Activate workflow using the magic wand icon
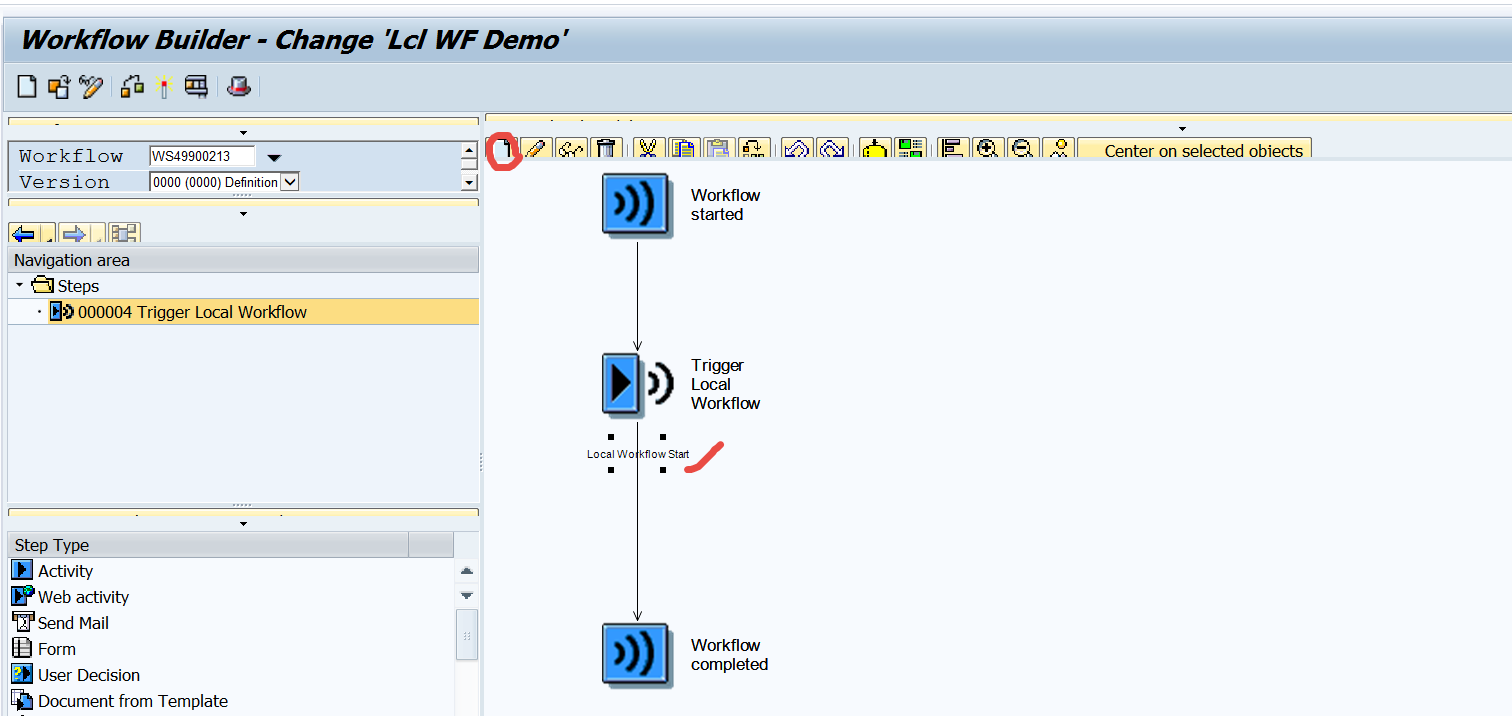The image size is (1512, 716). 164,87
